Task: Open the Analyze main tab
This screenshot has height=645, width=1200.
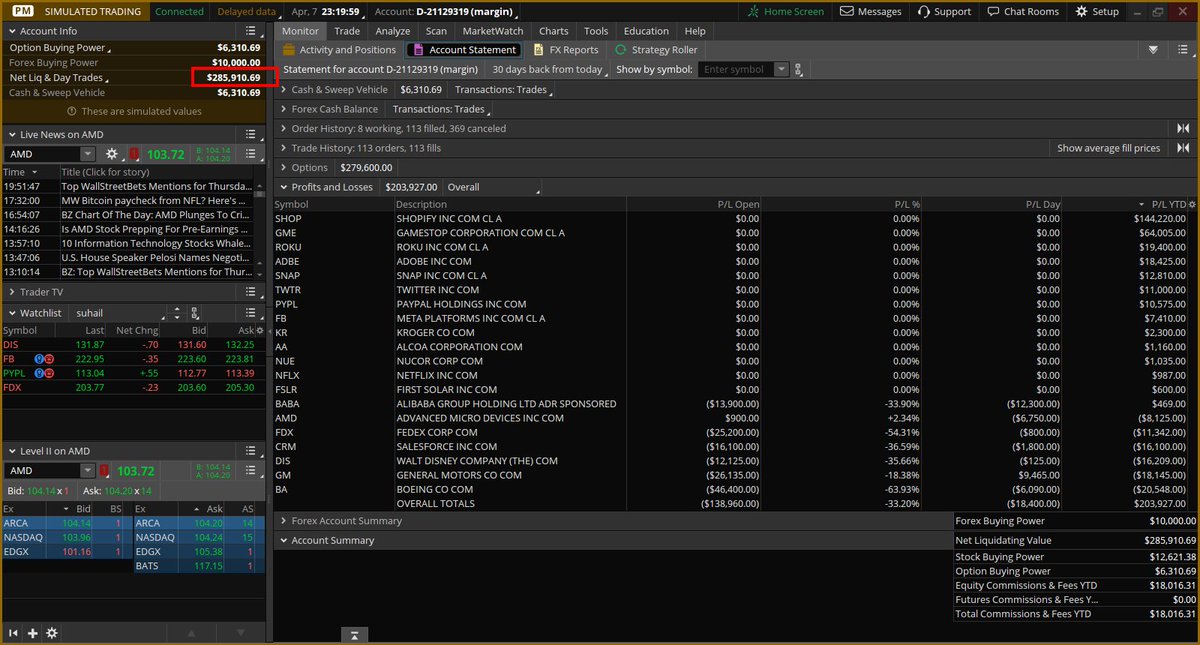Action: (393, 31)
